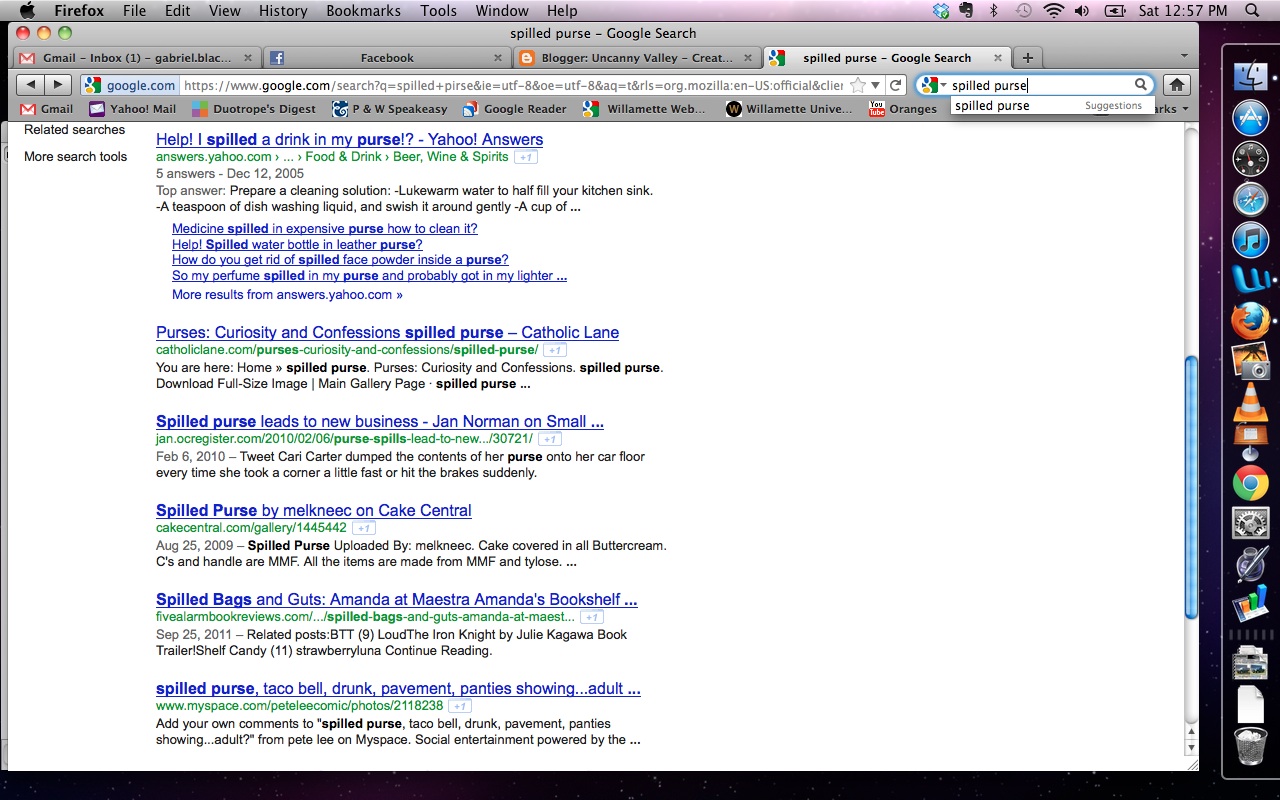This screenshot has width=1280, height=800.
Task: Open the Yahoo! Mail bookmark
Action: [132, 109]
